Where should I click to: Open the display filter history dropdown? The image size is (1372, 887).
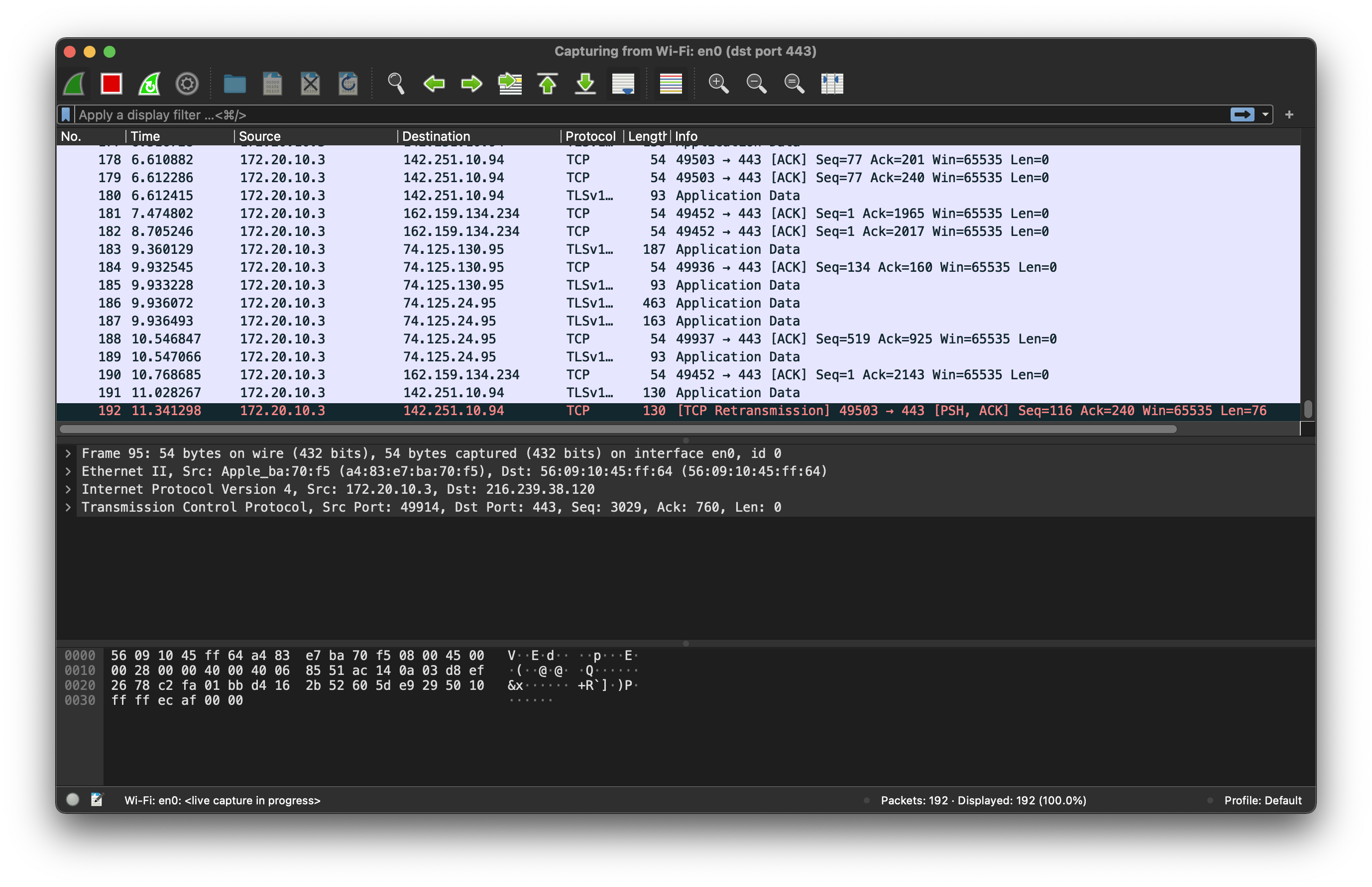coord(1265,114)
